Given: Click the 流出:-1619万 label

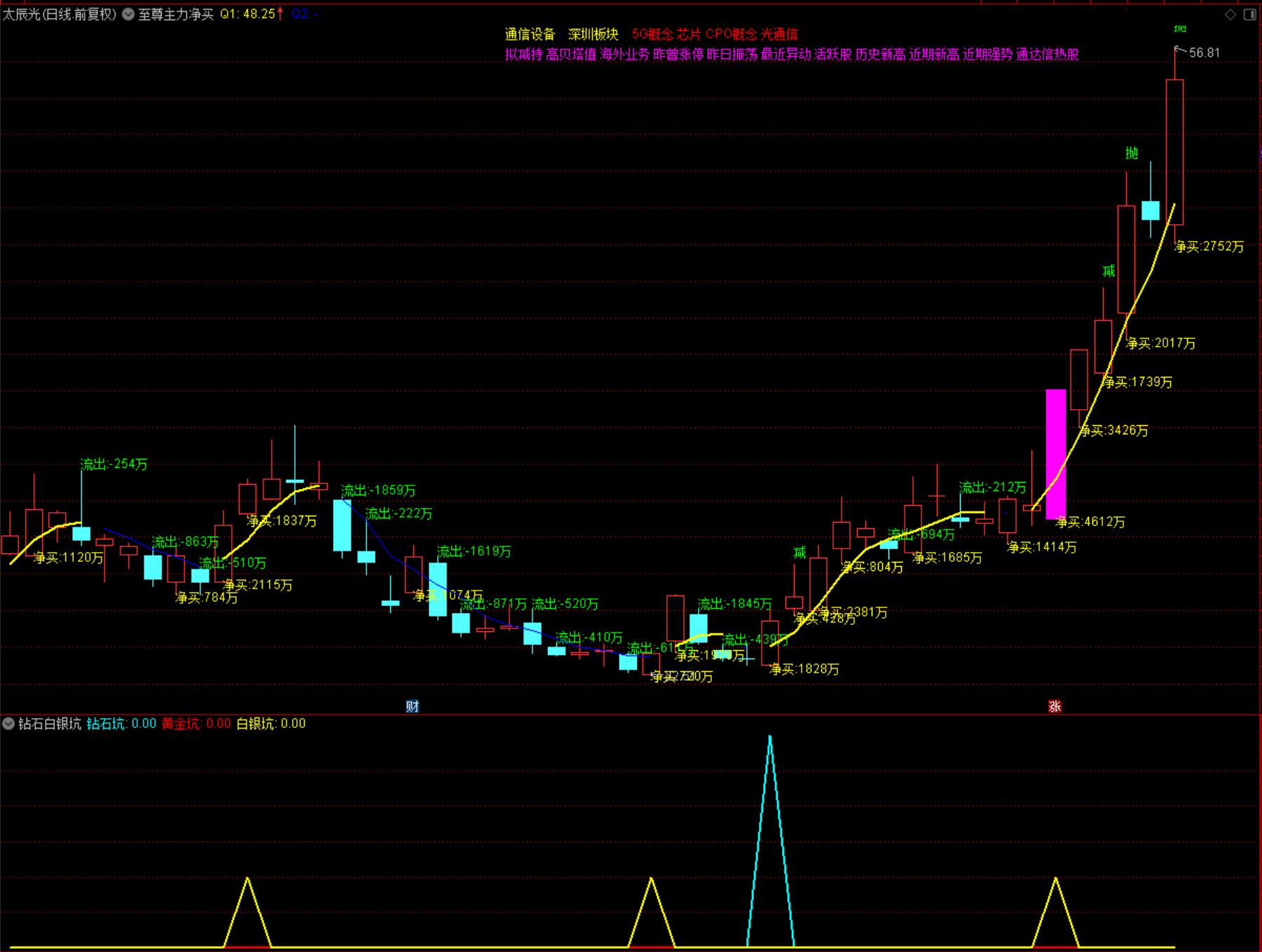Looking at the screenshot, I should pos(474,551).
